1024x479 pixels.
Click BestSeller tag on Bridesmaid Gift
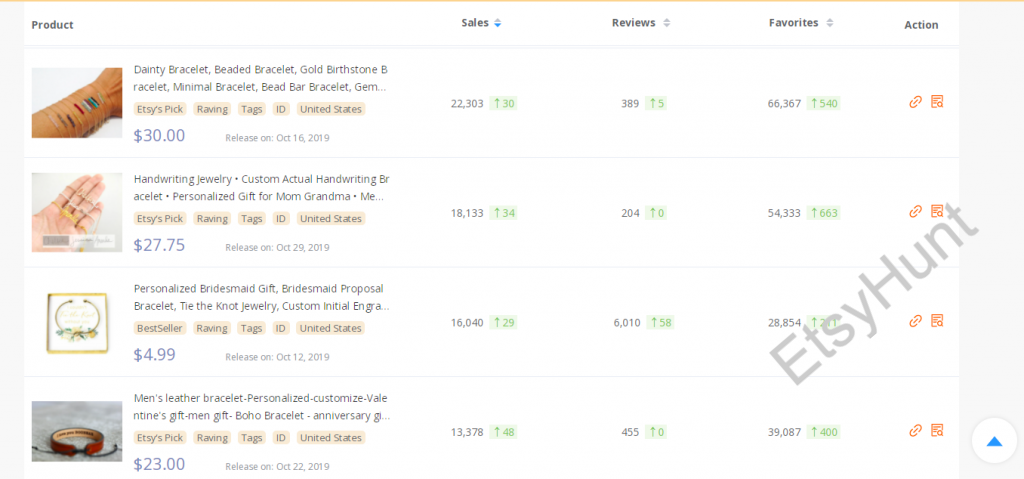click(x=159, y=328)
